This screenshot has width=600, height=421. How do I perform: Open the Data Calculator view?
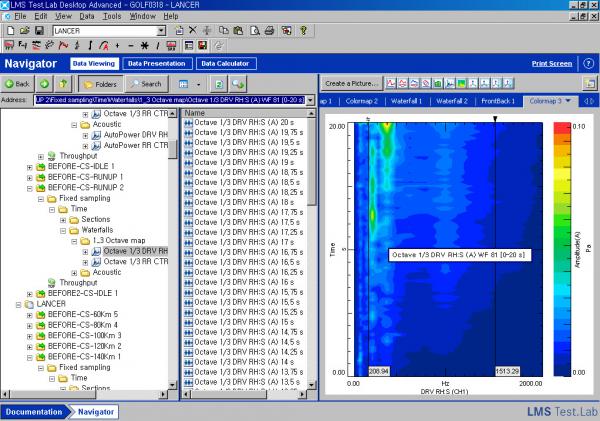click(x=225, y=64)
